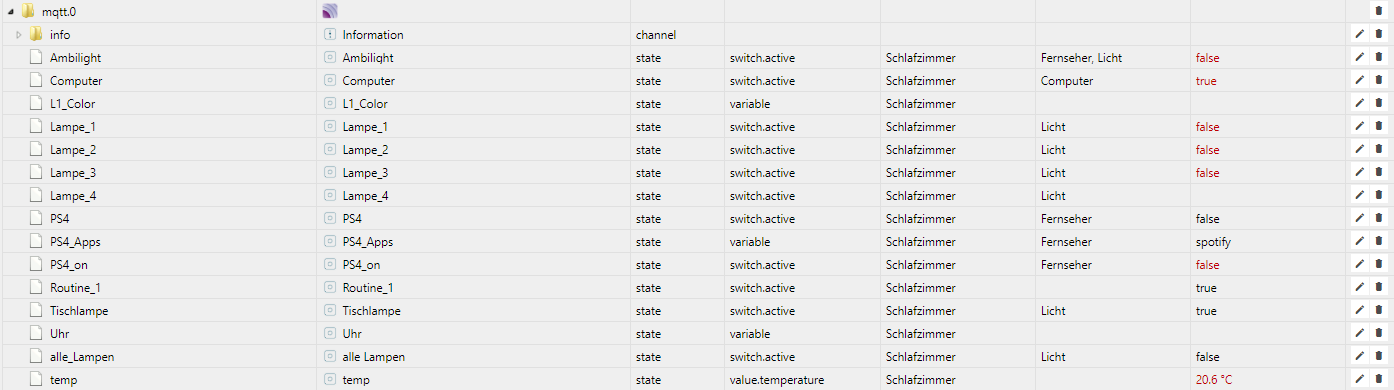The height and width of the screenshot is (390, 1394).
Task: Delete the PS4_Apps object
Action: (1378, 242)
